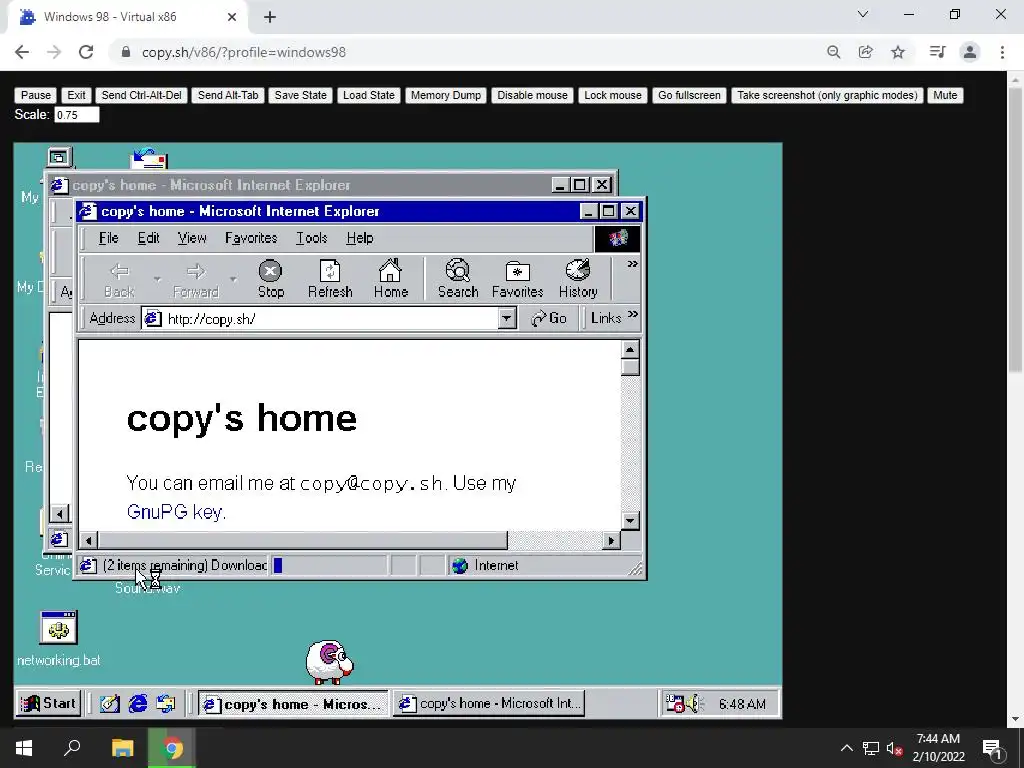Open File Explorer from Windows taskbar

[x=122, y=748]
